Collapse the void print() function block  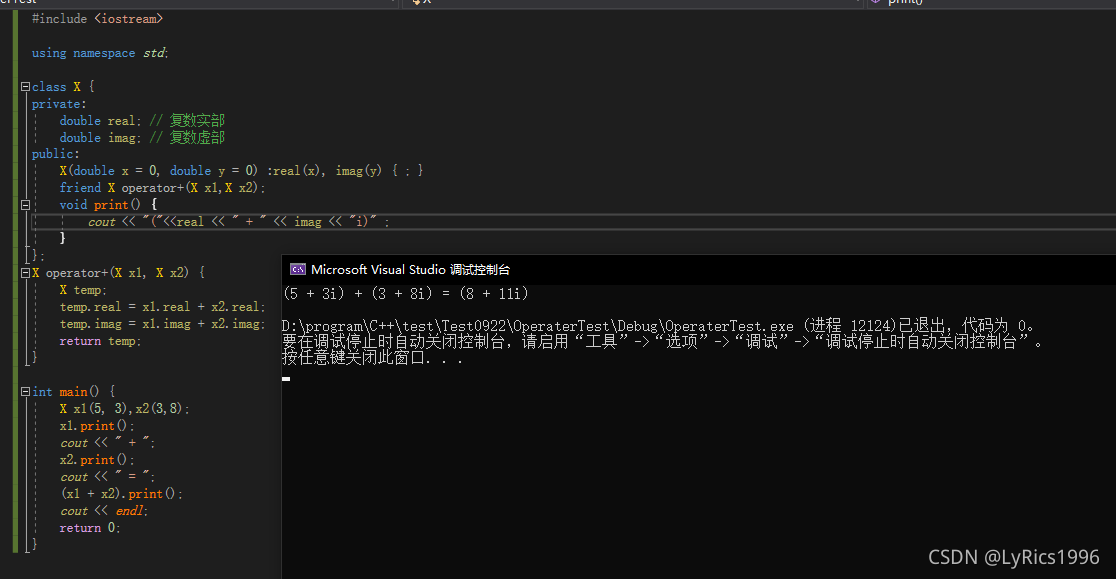(x=26, y=205)
